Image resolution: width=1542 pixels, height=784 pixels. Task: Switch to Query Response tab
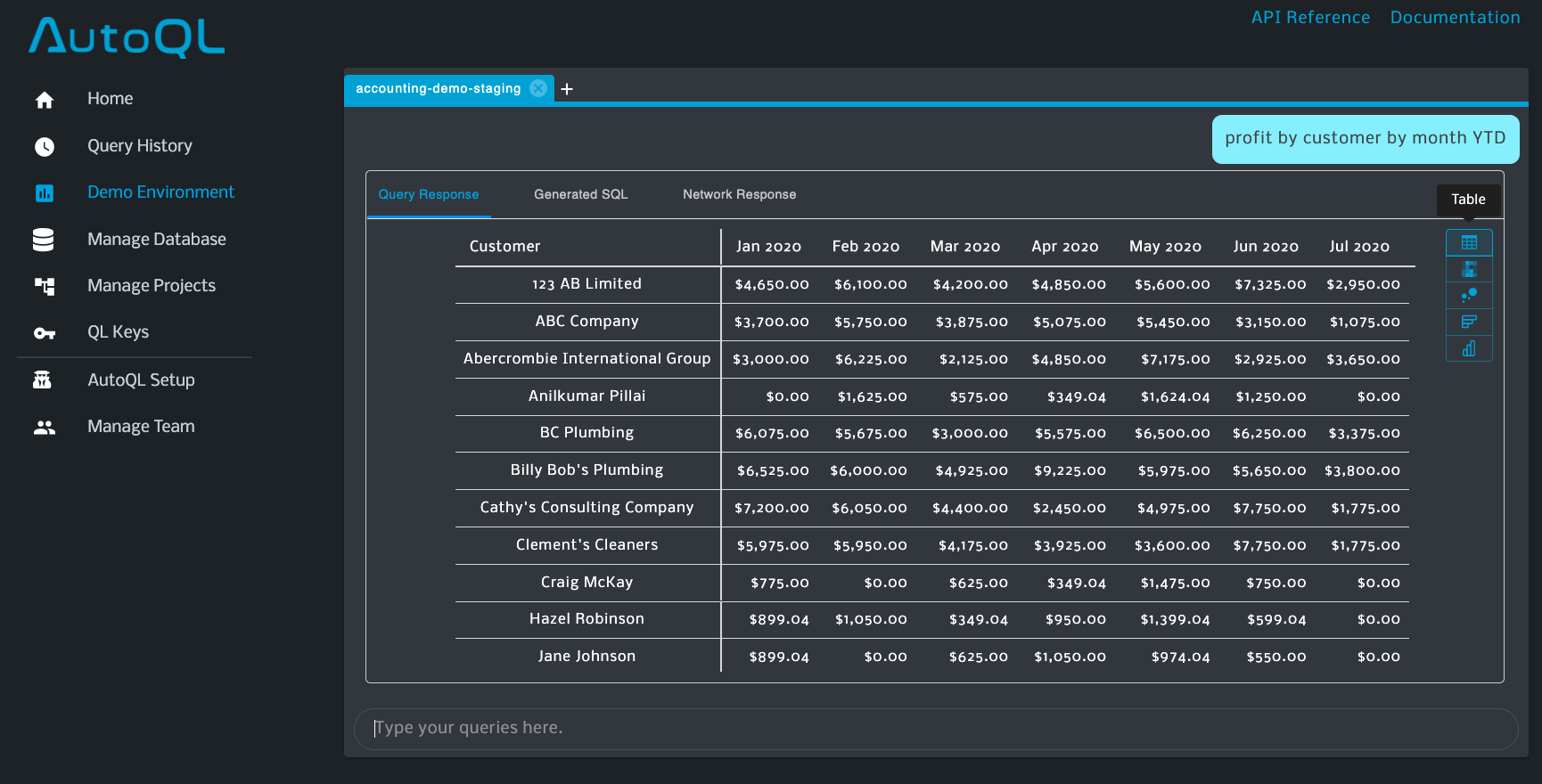click(429, 194)
